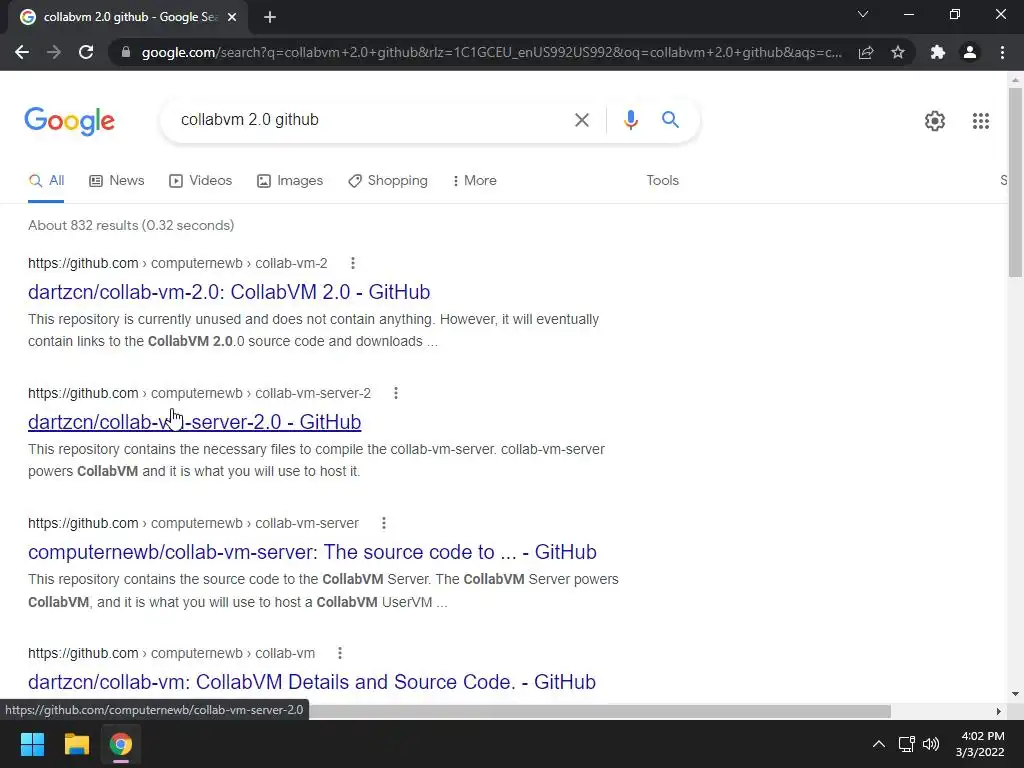Click the vertical scrollbar thumb
1024x768 pixels.
(1015, 183)
